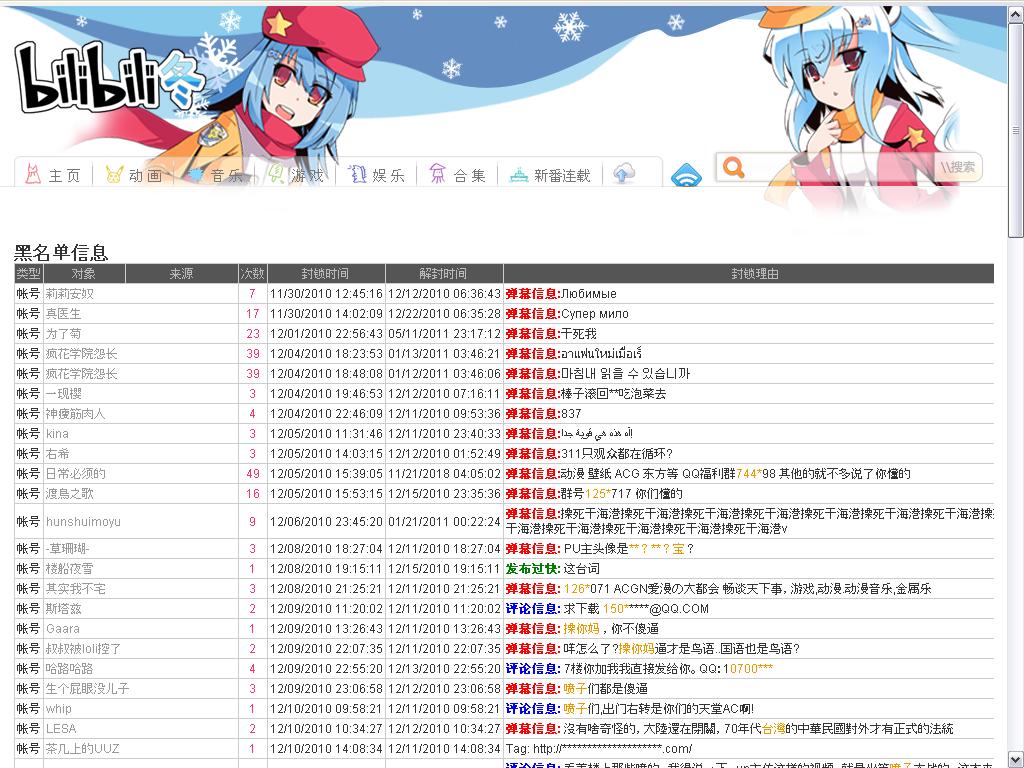Open user 其实我不宅 profile link

pyautogui.click(x=75, y=589)
